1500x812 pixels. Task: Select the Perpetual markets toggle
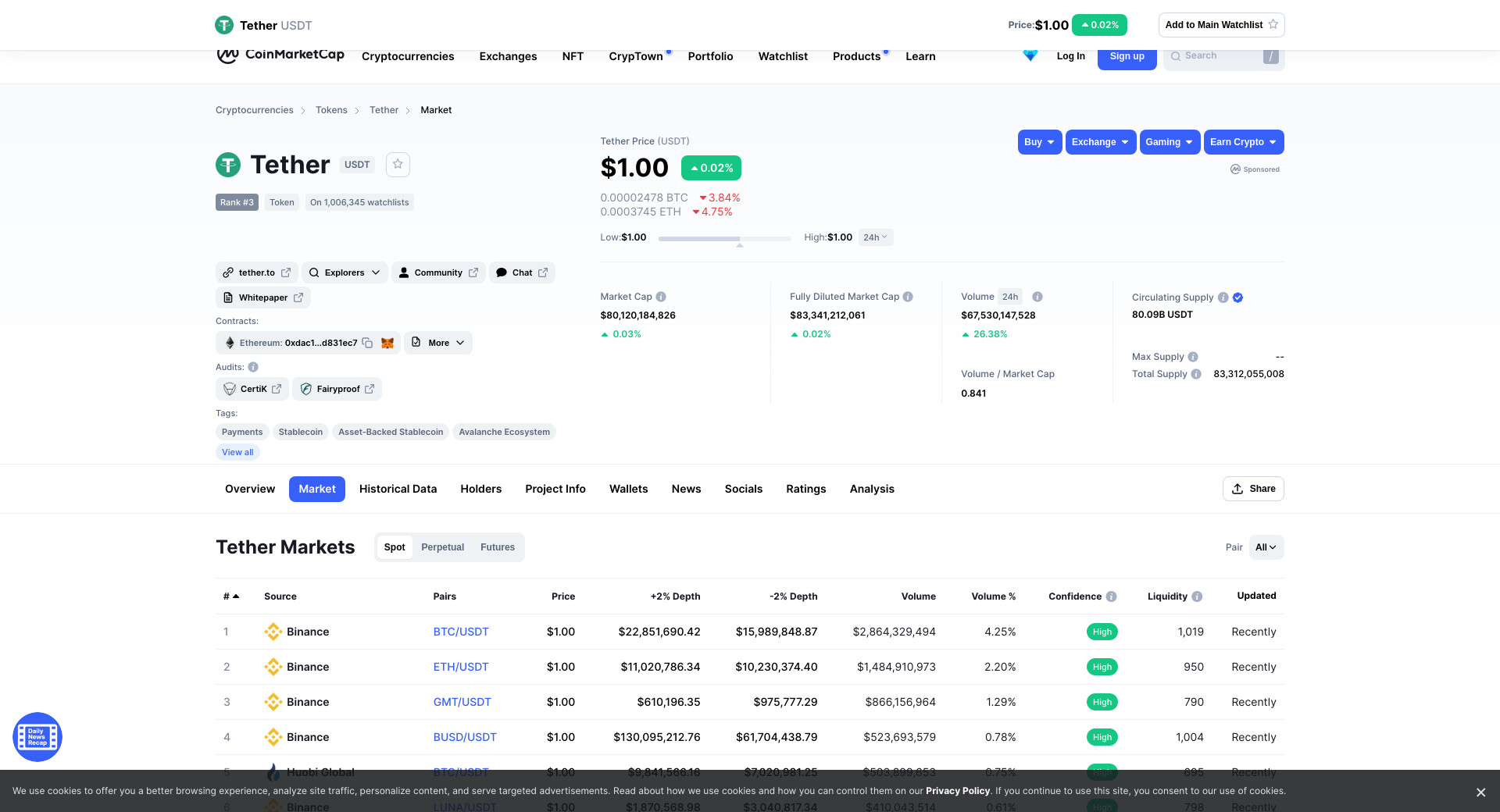click(442, 547)
